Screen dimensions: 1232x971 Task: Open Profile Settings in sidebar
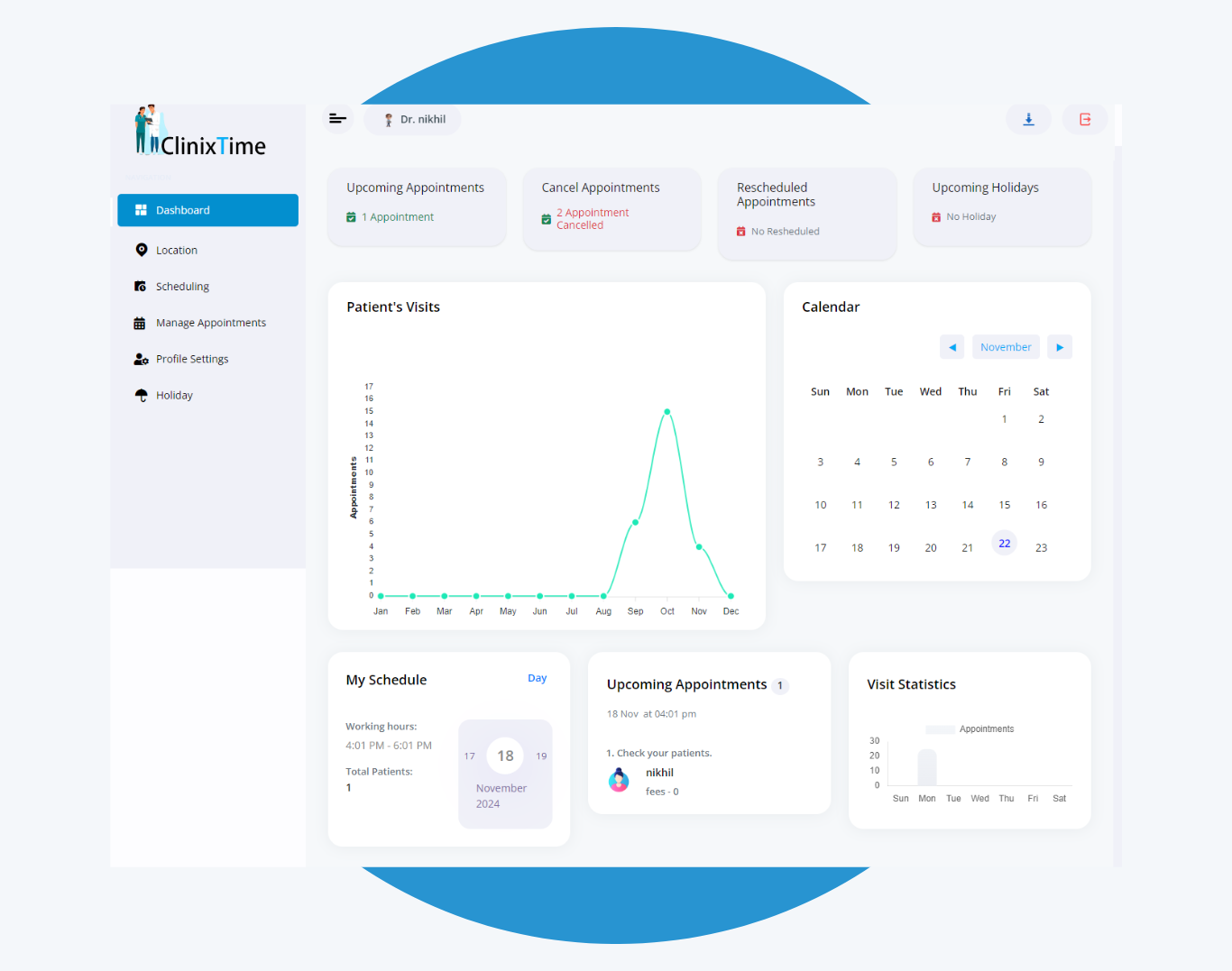click(x=192, y=359)
